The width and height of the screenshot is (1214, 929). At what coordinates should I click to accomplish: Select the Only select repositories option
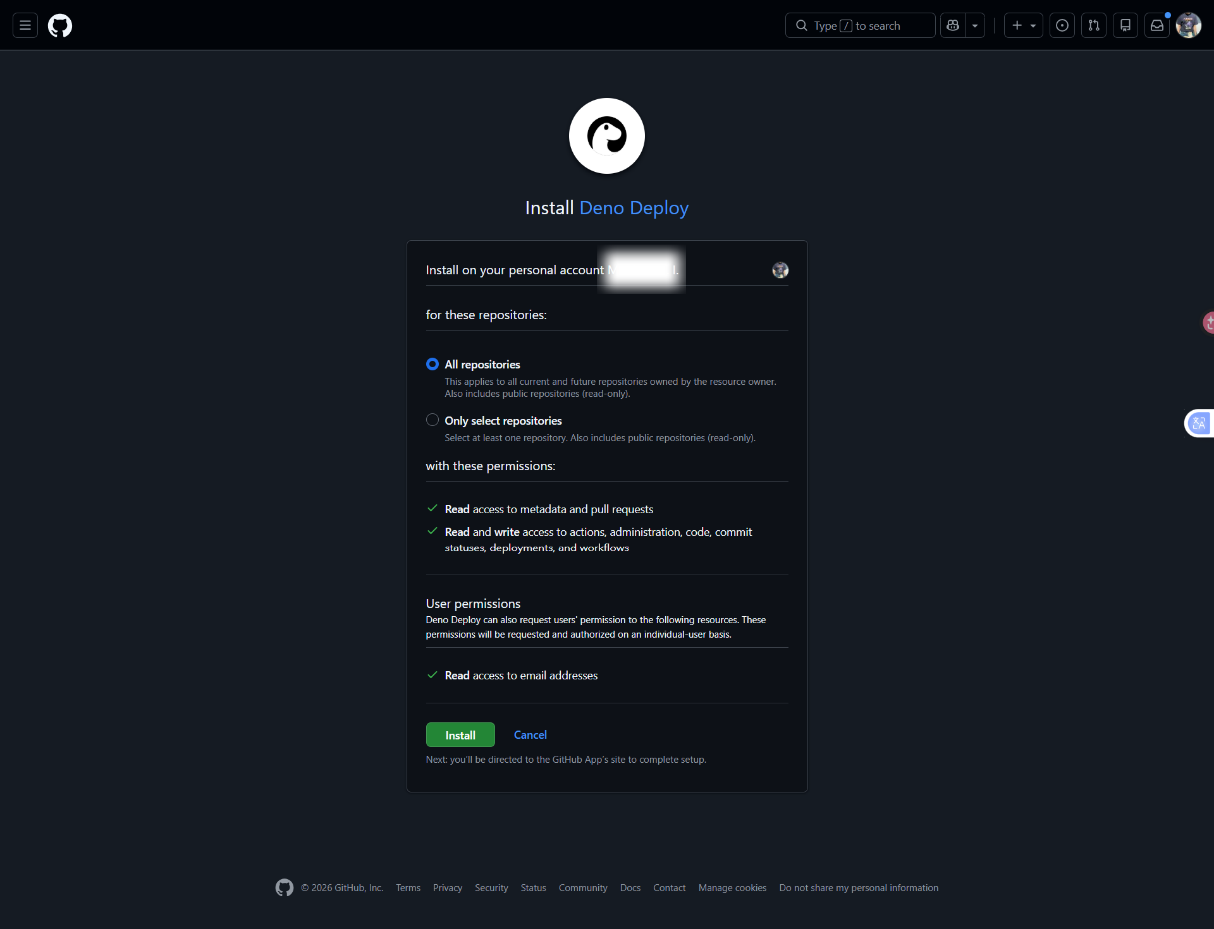[432, 420]
